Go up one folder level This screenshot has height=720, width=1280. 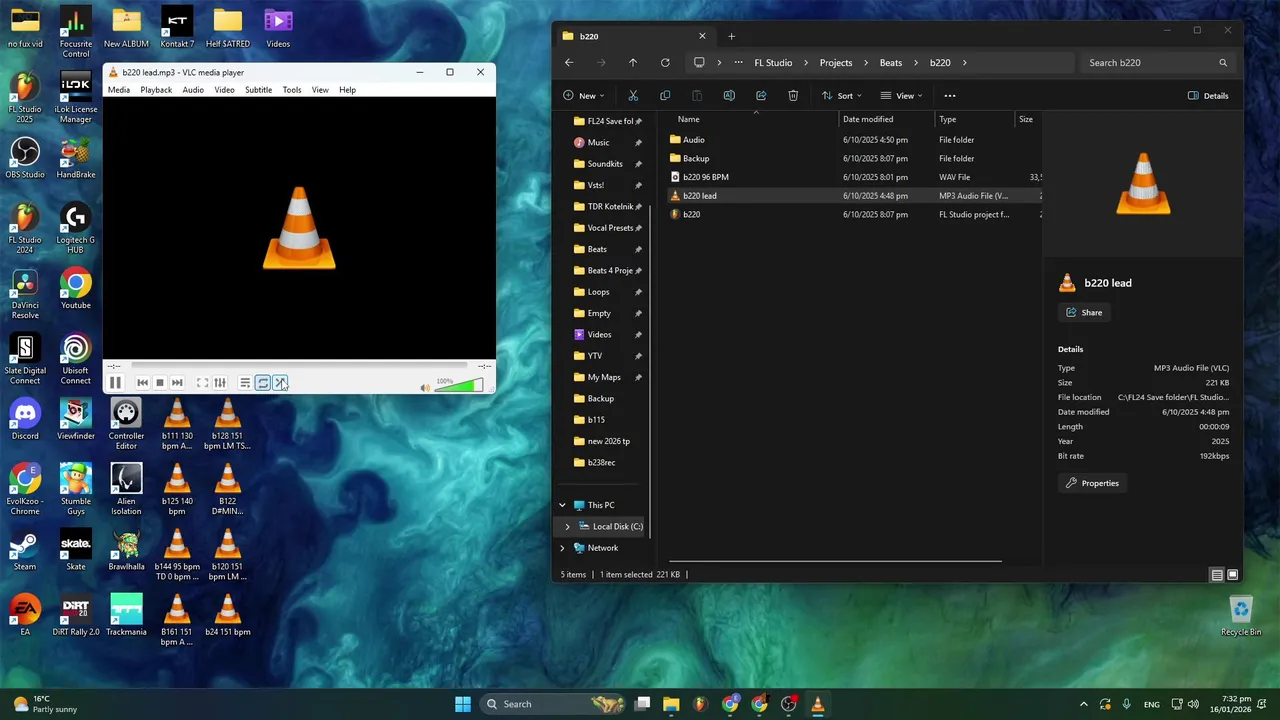point(633,62)
